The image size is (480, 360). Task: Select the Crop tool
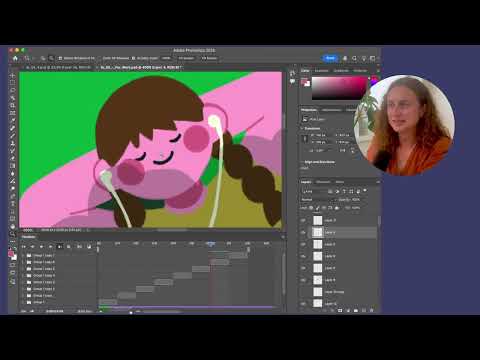[13, 106]
